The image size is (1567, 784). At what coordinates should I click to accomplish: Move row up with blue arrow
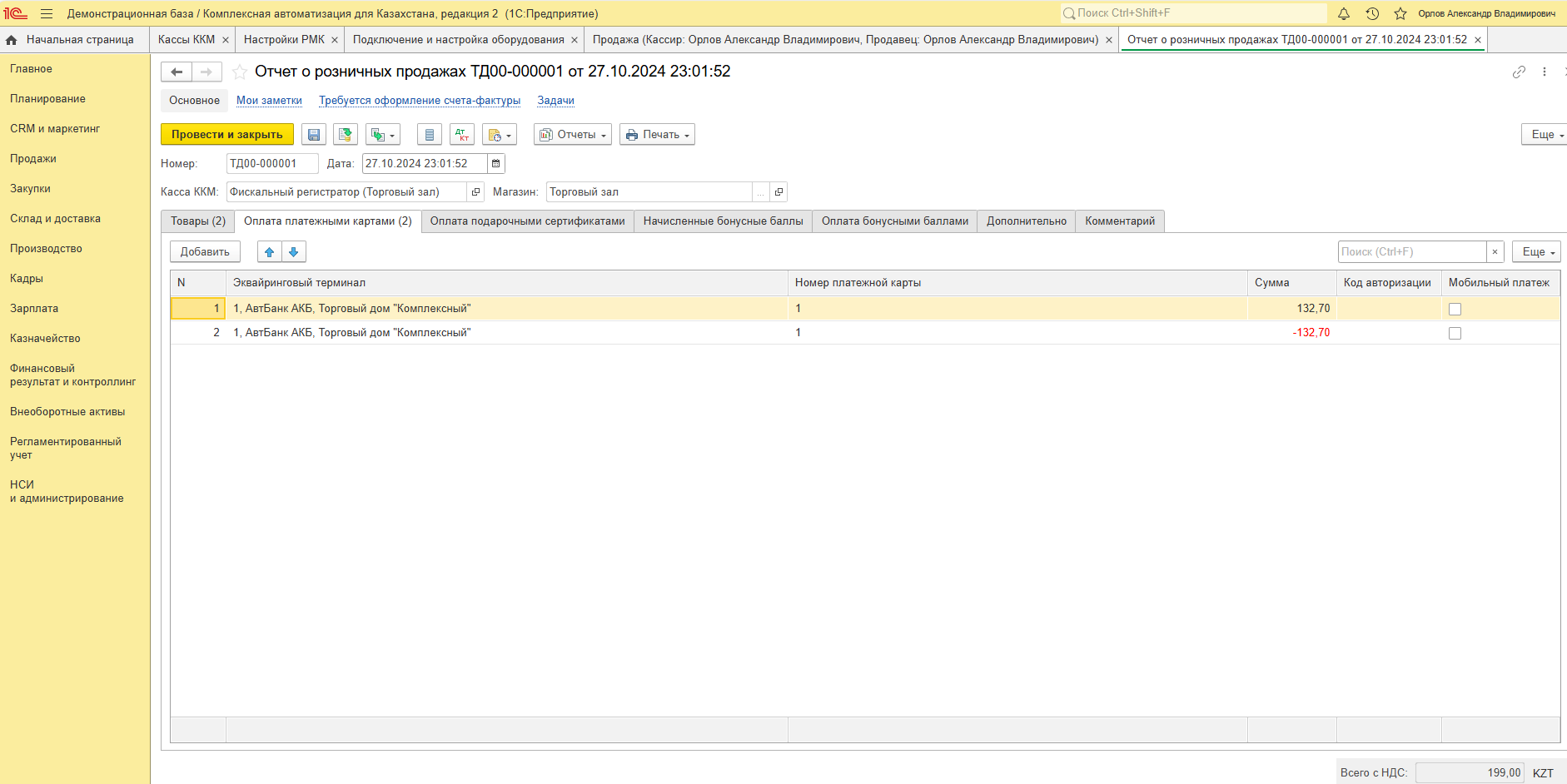269,252
